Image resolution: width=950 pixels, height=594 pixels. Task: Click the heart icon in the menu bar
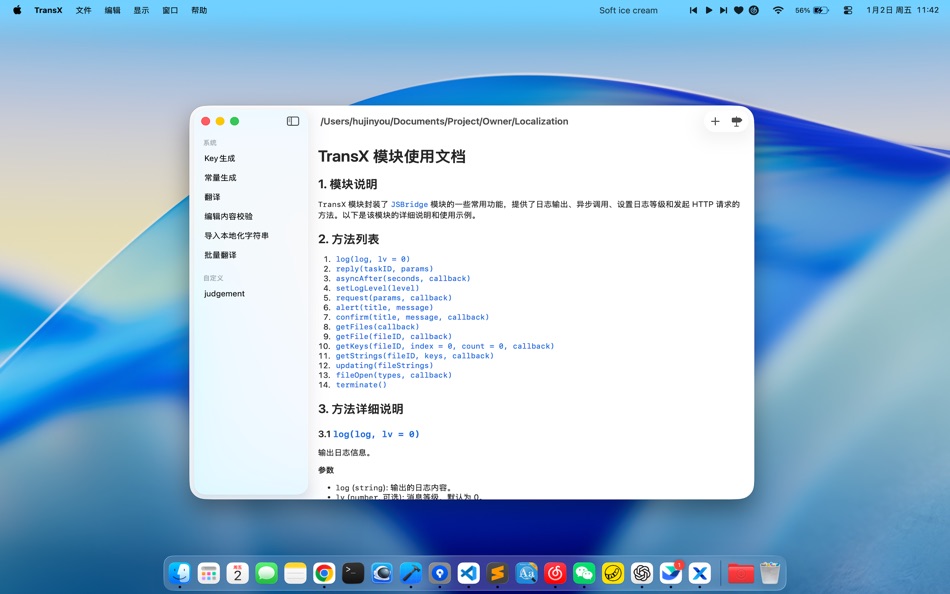(738, 10)
